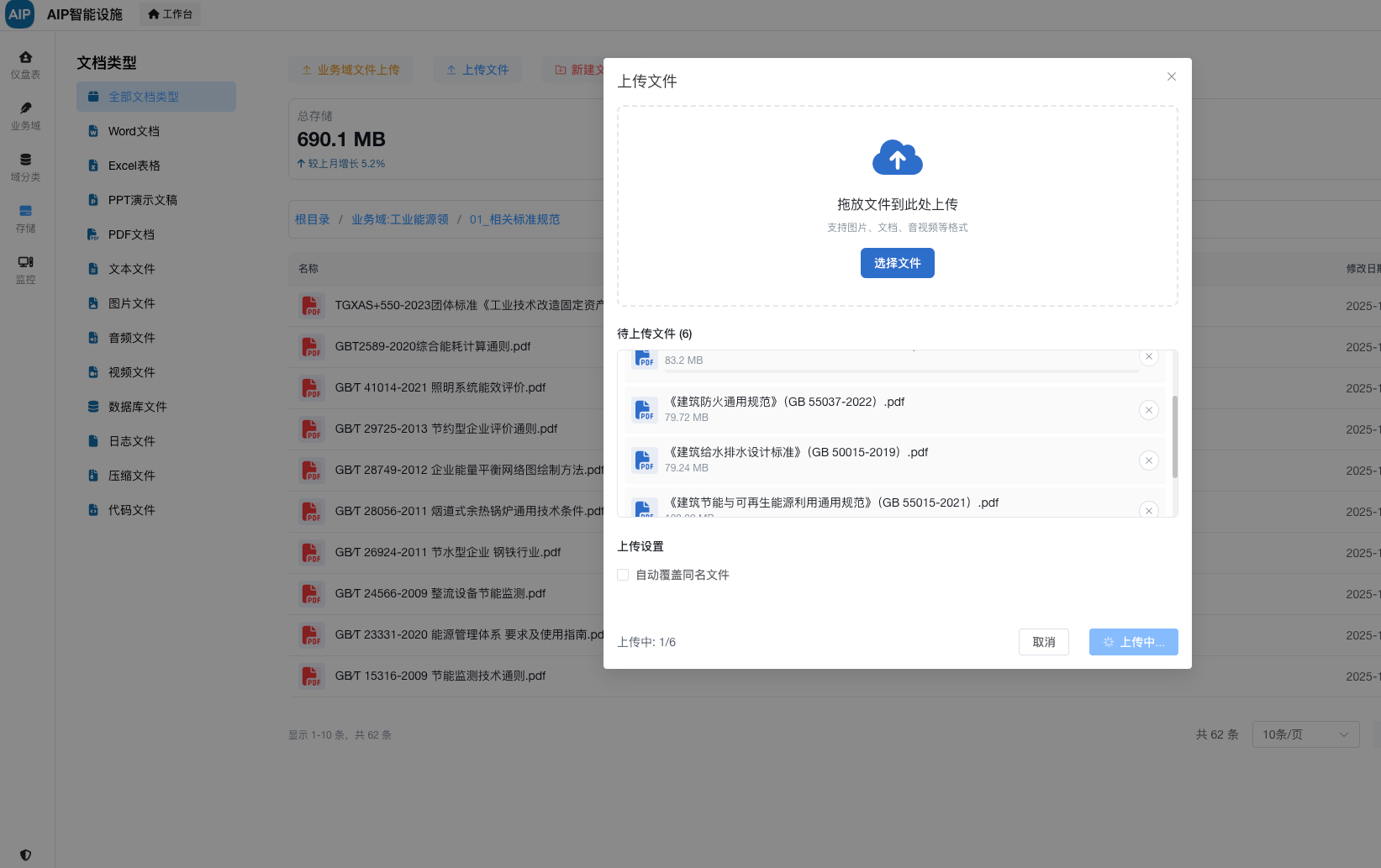The width and height of the screenshot is (1381, 868).
Task: Click the cloud upload icon
Action: [897, 158]
